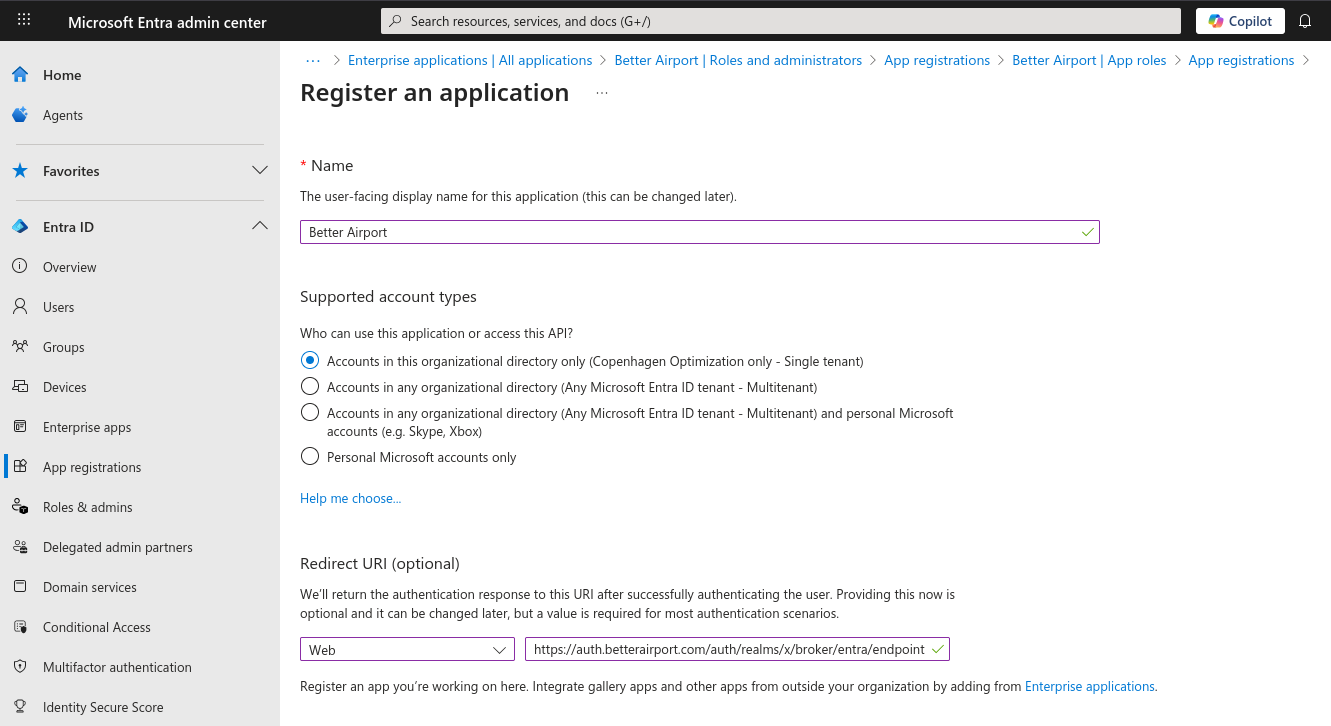Select Multitenant any organizational directory option
This screenshot has width=1331, height=726.
click(x=310, y=387)
